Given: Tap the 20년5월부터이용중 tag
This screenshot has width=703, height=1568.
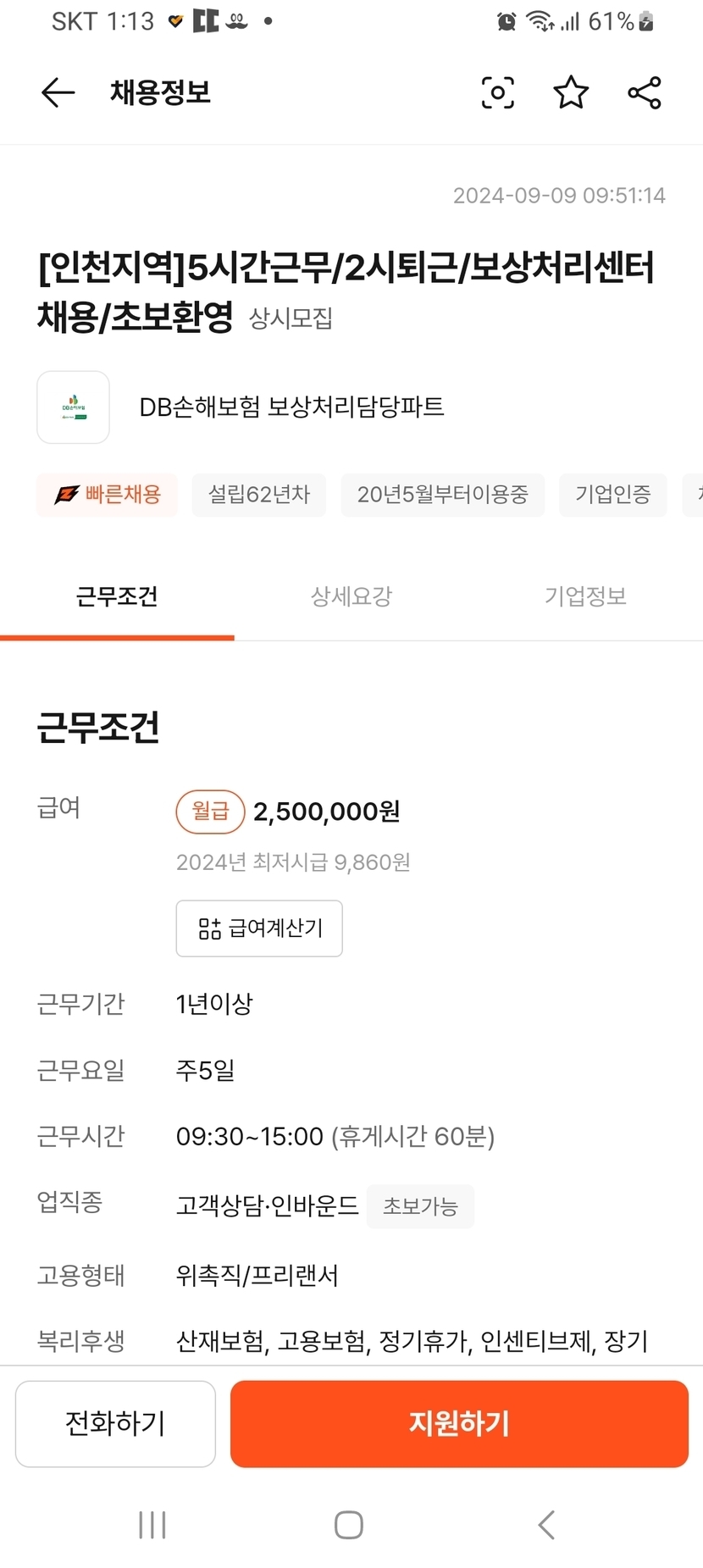Looking at the screenshot, I should 442,495.
